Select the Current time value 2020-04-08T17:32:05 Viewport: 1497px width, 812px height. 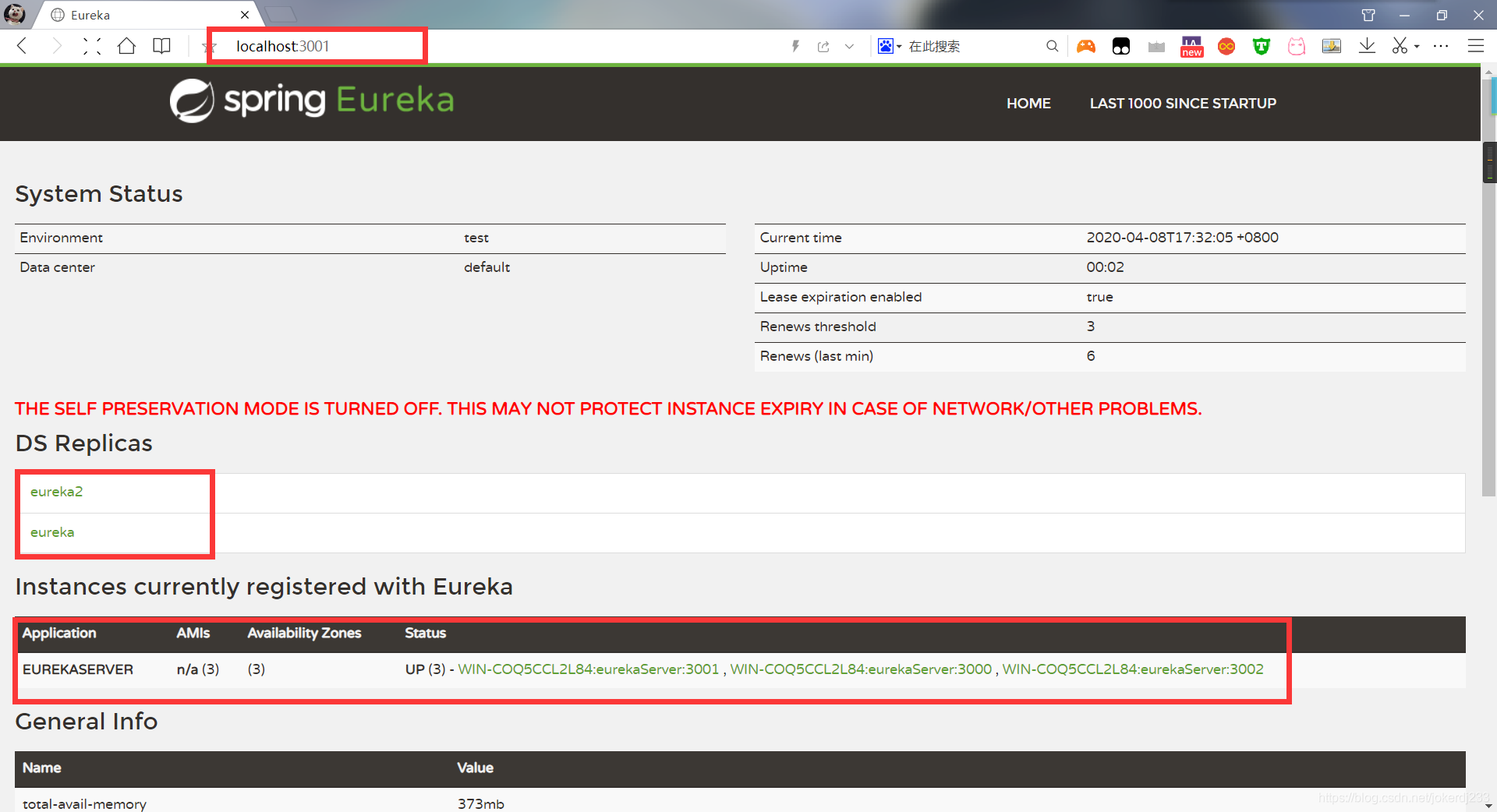pos(1183,238)
